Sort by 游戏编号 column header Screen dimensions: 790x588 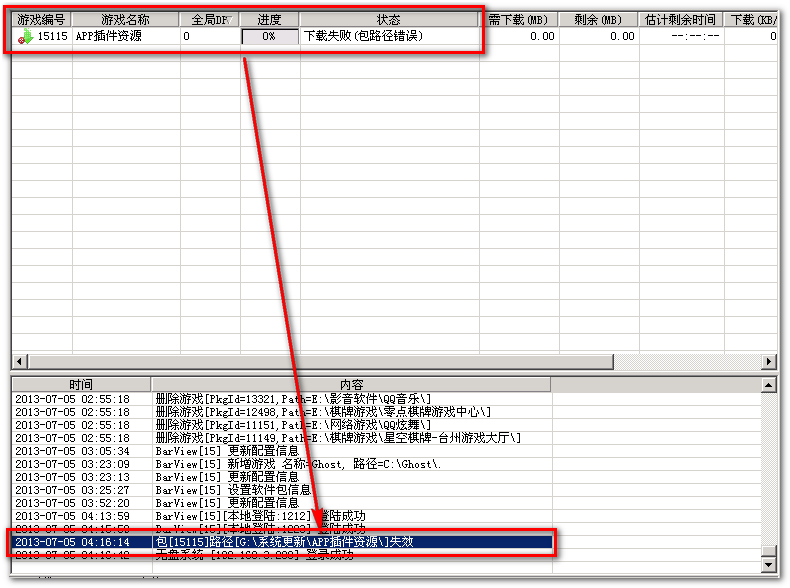pyautogui.click(x=41, y=20)
